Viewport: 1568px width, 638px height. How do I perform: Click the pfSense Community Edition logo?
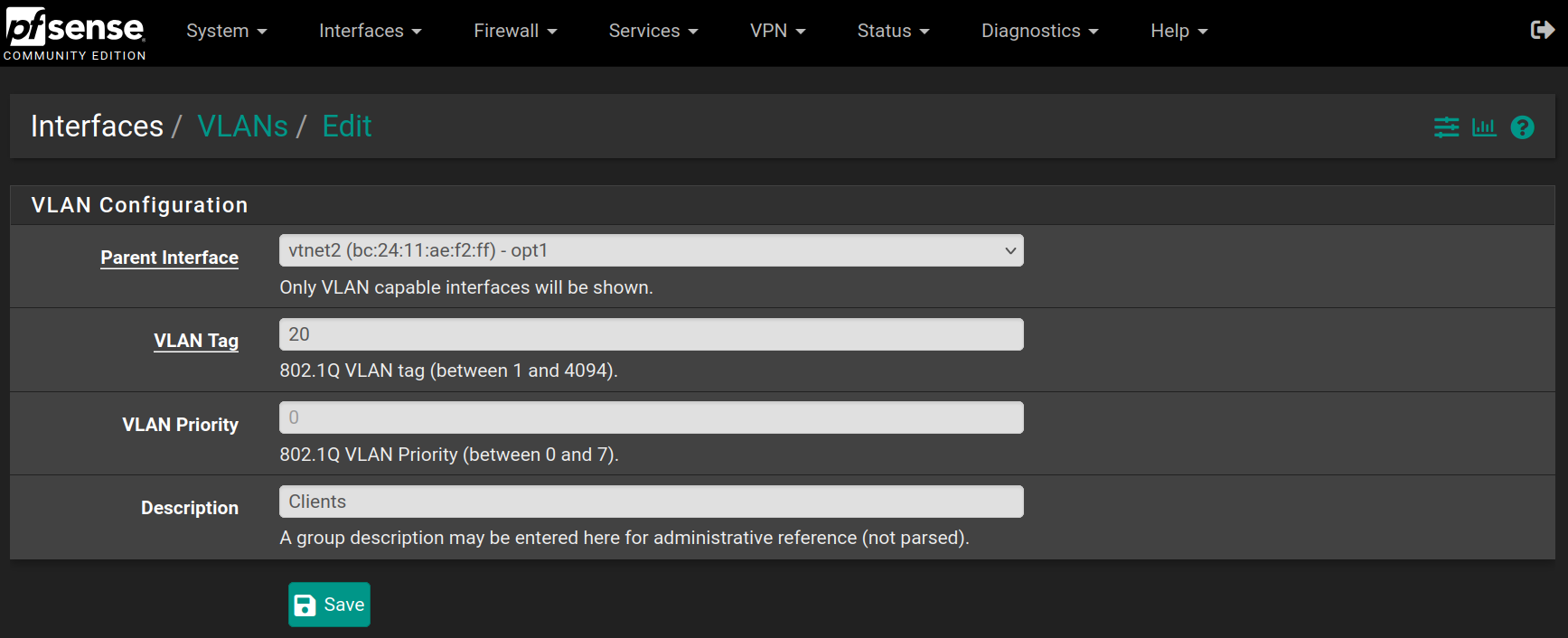75,33
